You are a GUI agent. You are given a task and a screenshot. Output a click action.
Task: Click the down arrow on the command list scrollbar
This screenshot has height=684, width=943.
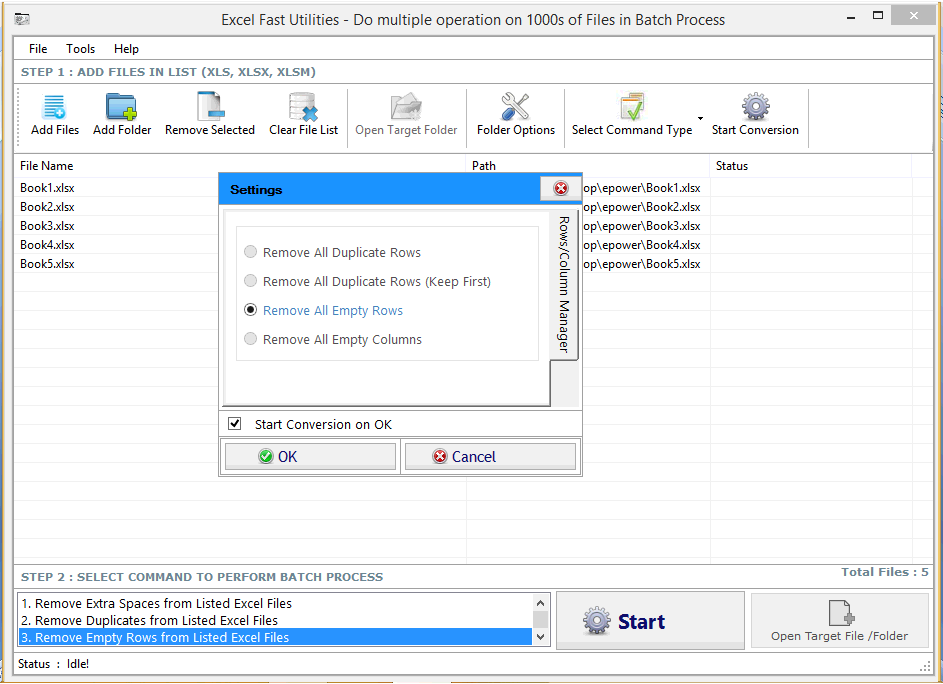click(541, 636)
